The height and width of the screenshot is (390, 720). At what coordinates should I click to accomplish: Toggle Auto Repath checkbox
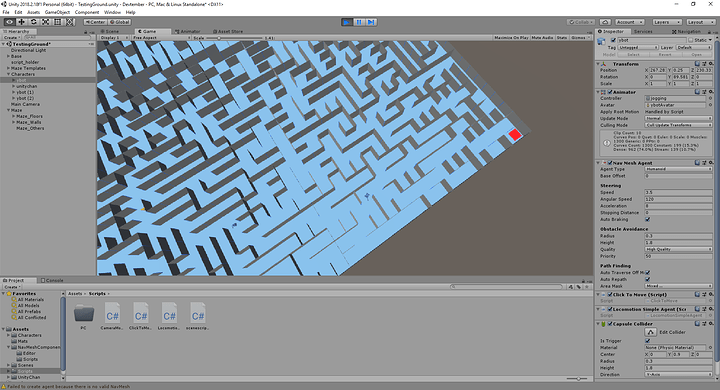(647, 279)
